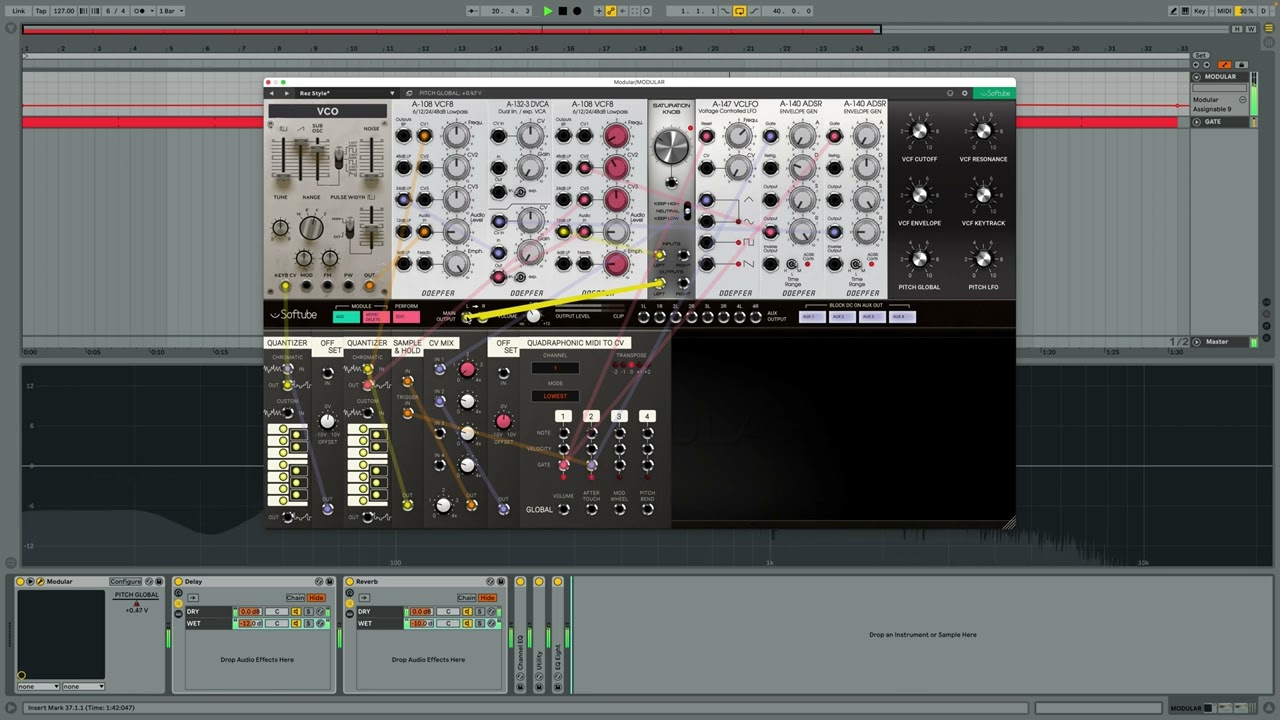Toggle the MIDI map mode button
Image resolution: width=1280 pixels, height=720 pixels.
coord(1224,11)
